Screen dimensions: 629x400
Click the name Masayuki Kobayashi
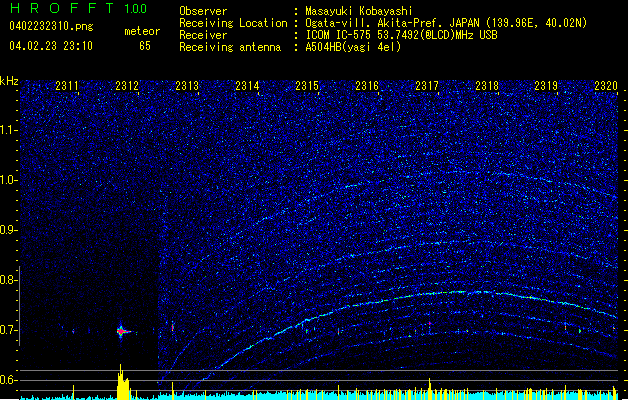coord(359,11)
